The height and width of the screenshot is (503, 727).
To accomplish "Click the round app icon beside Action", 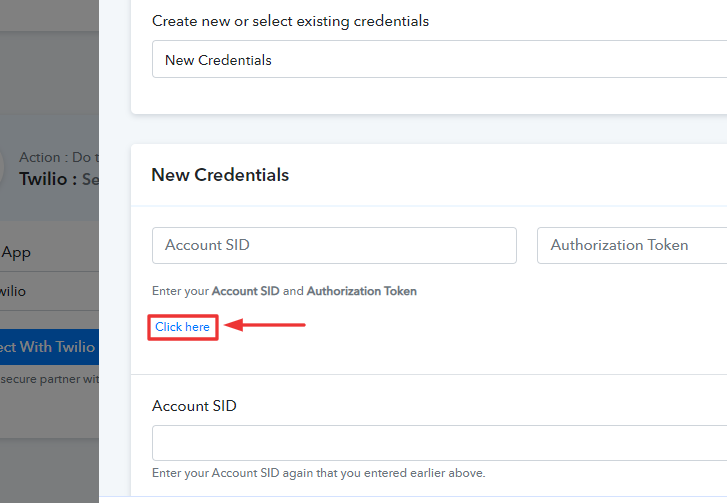I will click(2, 168).
